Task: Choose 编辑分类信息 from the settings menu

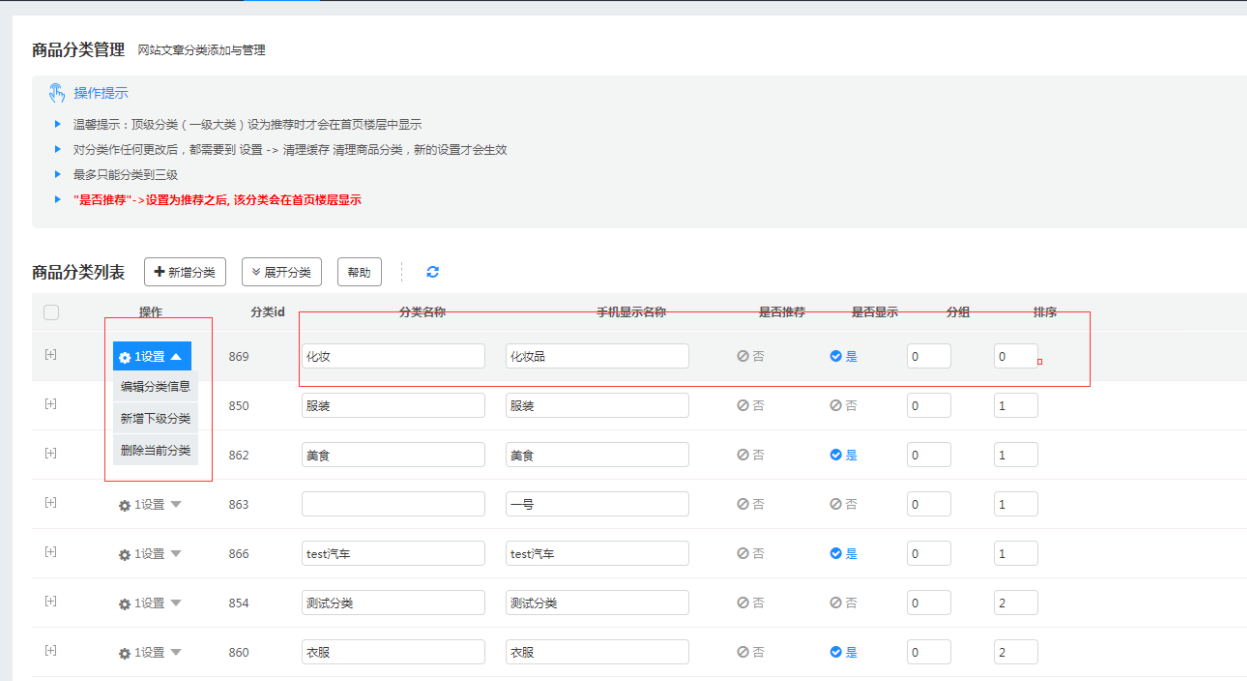Action: [x=155, y=386]
